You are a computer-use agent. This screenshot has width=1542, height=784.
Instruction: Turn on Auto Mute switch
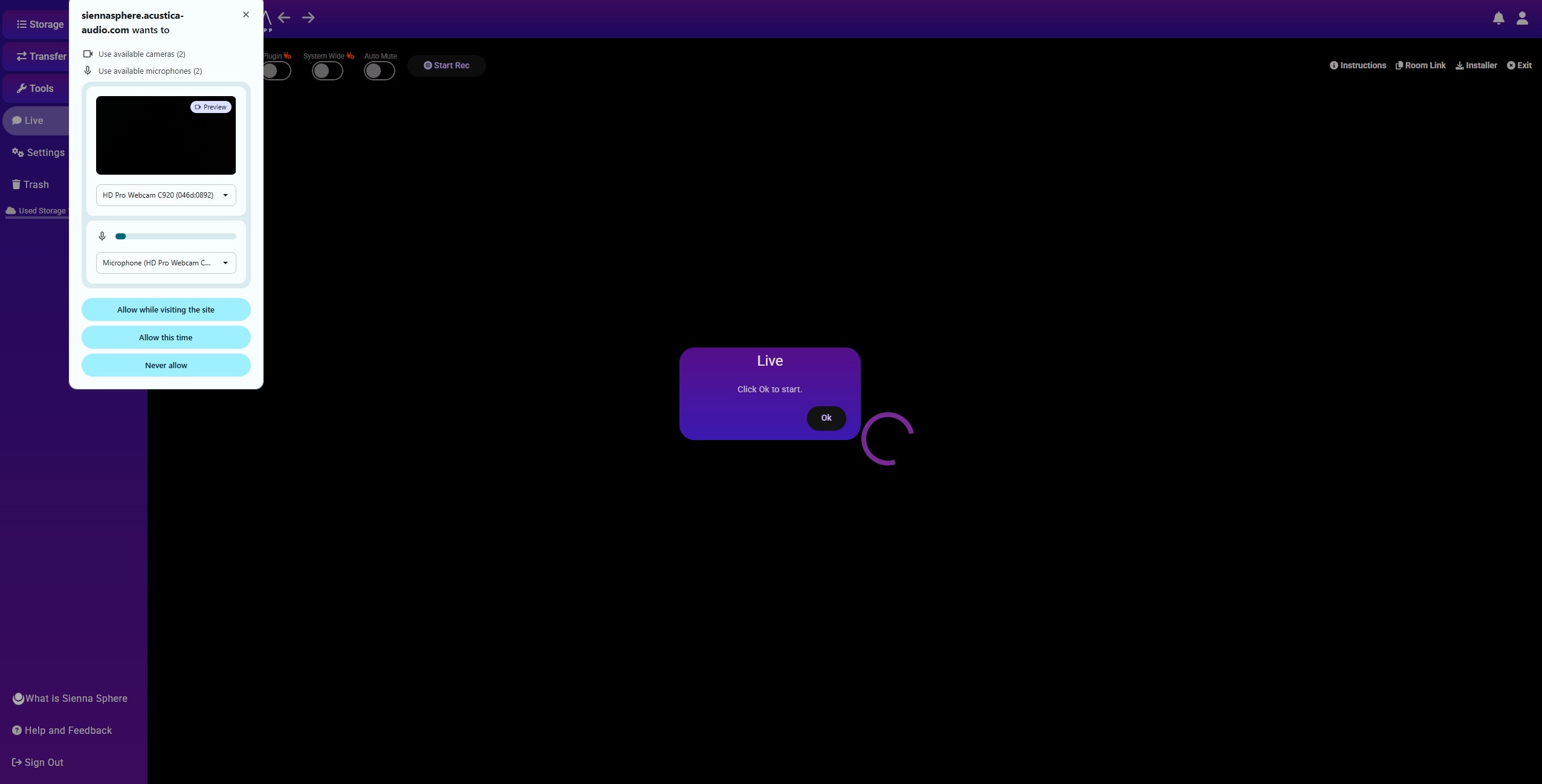click(x=380, y=71)
